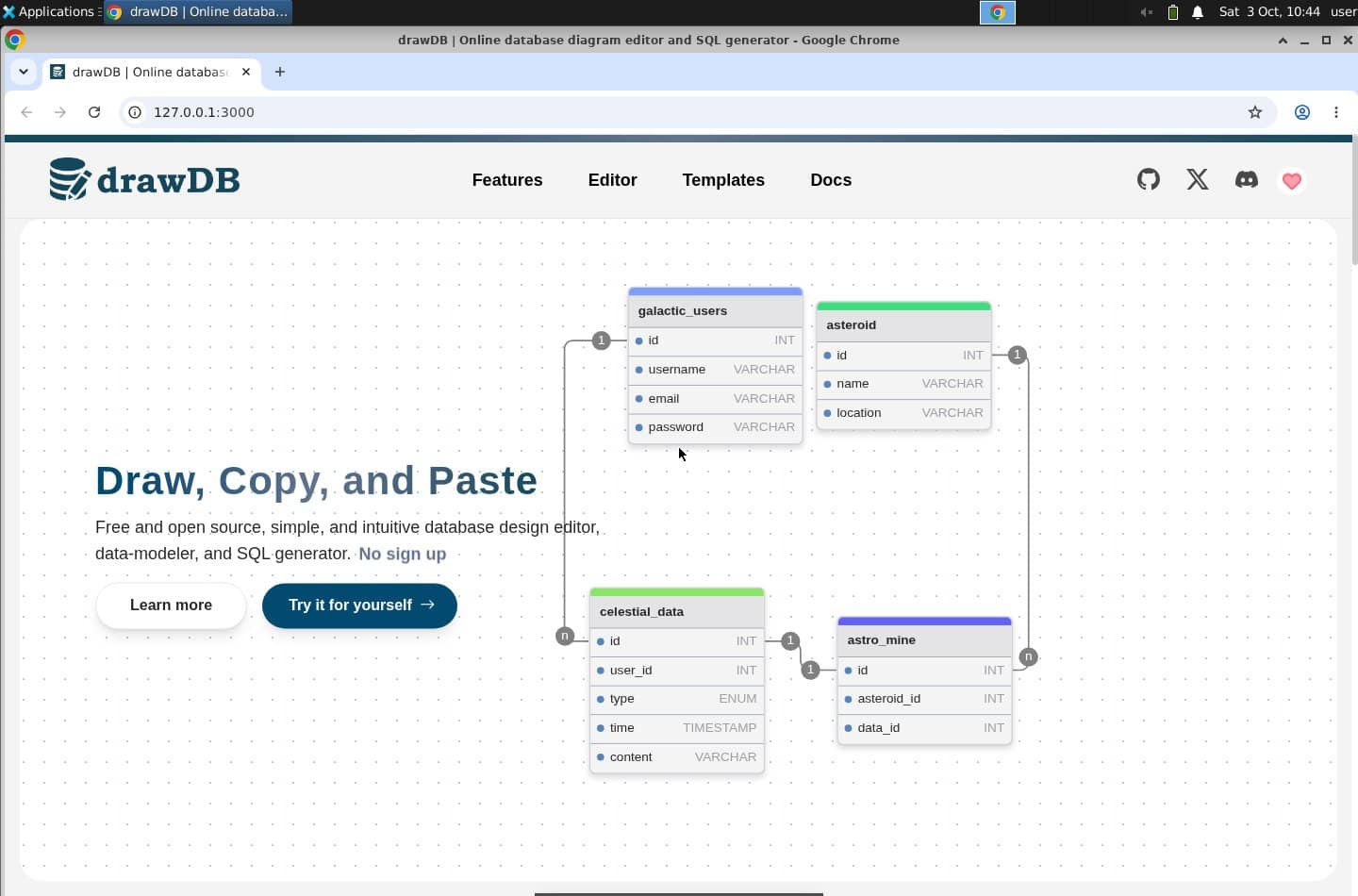This screenshot has width=1358, height=896.
Task: Select the asteroid table header
Action: tap(903, 325)
